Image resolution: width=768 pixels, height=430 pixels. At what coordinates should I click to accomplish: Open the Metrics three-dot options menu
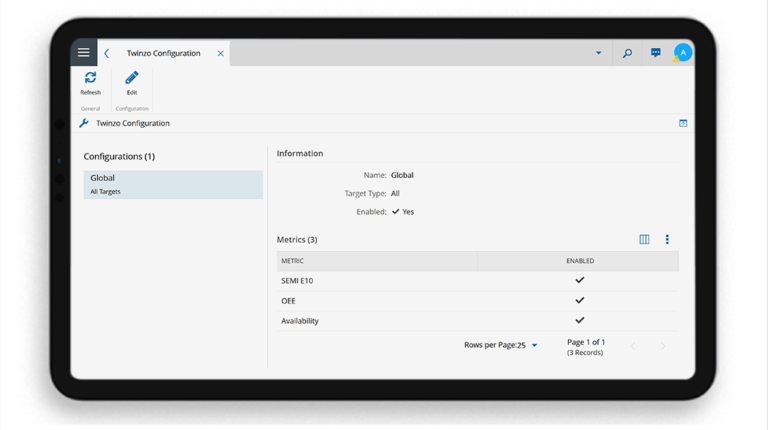(667, 240)
